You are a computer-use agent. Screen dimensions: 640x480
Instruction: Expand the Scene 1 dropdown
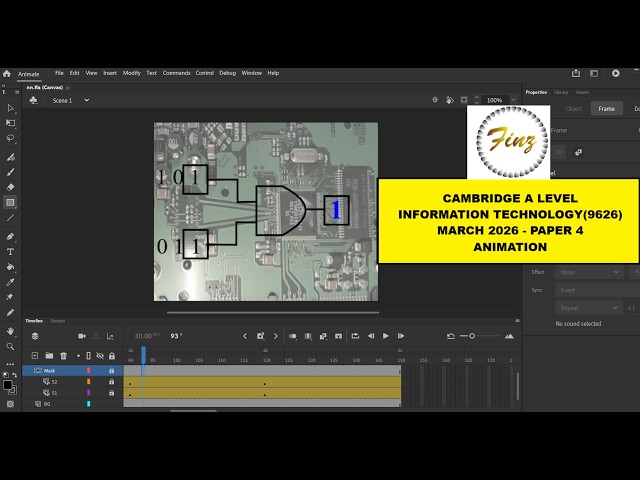[87, 100]
